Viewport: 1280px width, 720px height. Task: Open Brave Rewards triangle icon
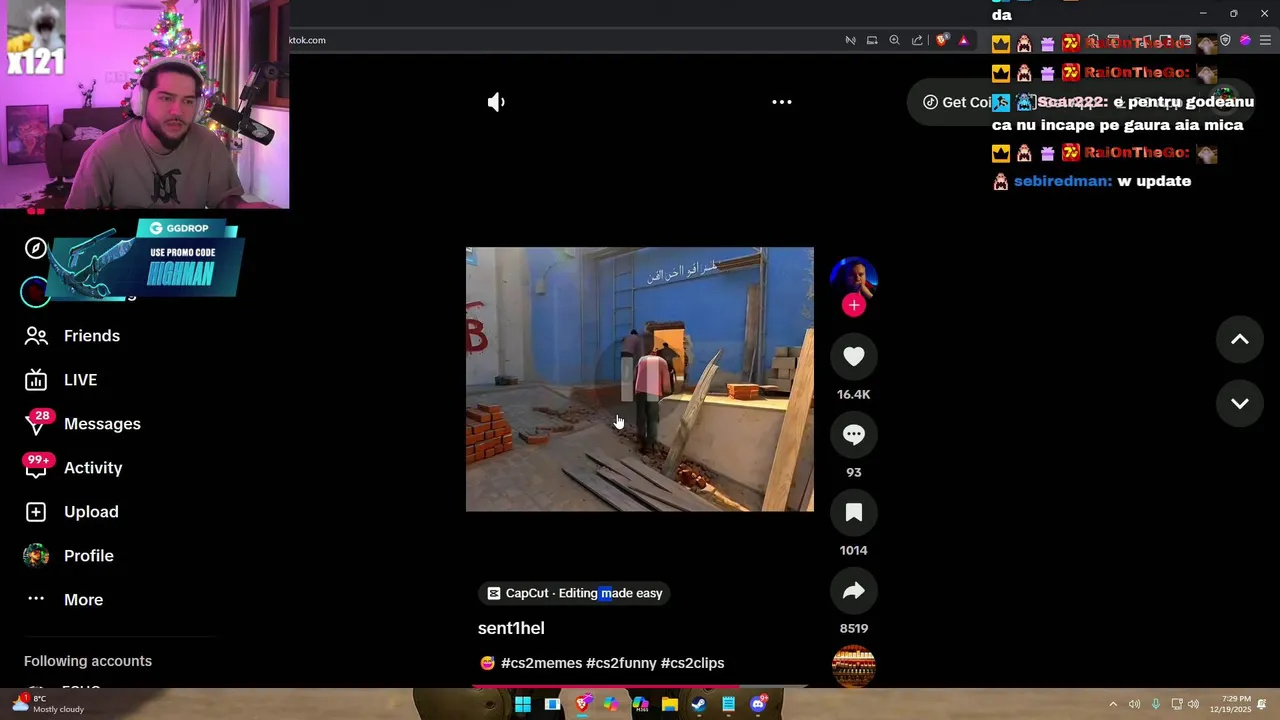[964, 40]
